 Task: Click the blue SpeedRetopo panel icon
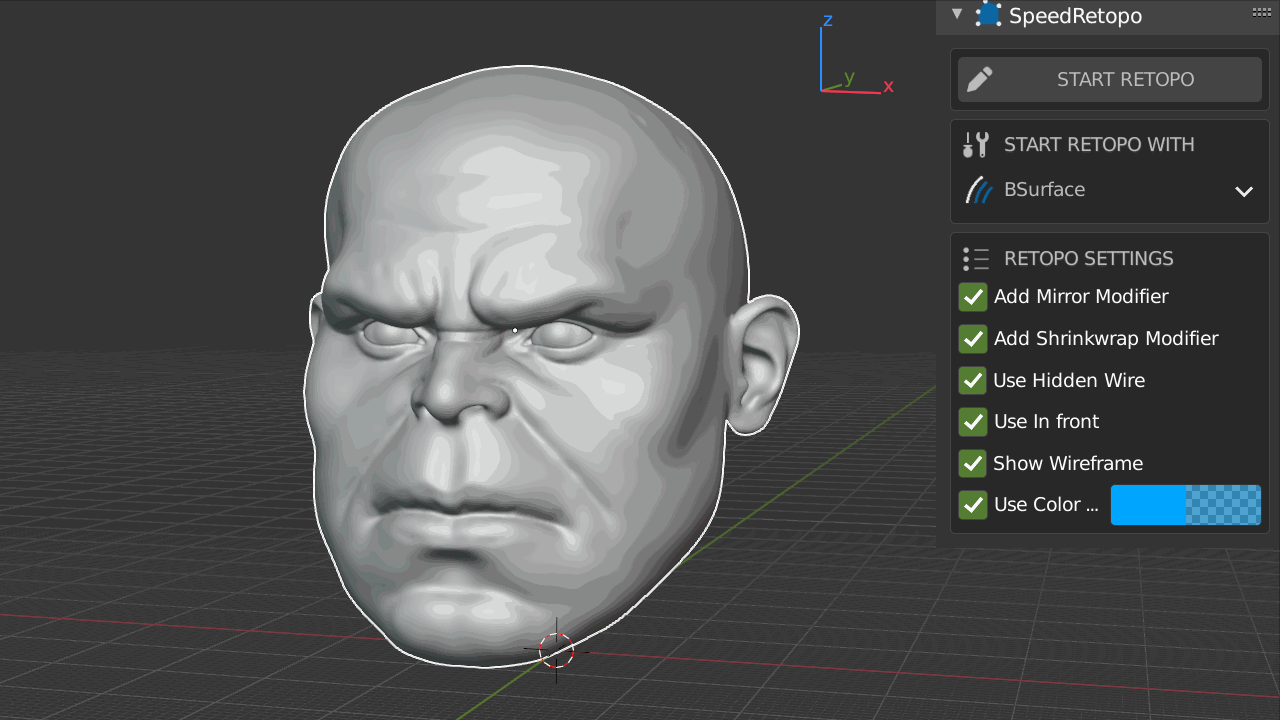(988, 15)
